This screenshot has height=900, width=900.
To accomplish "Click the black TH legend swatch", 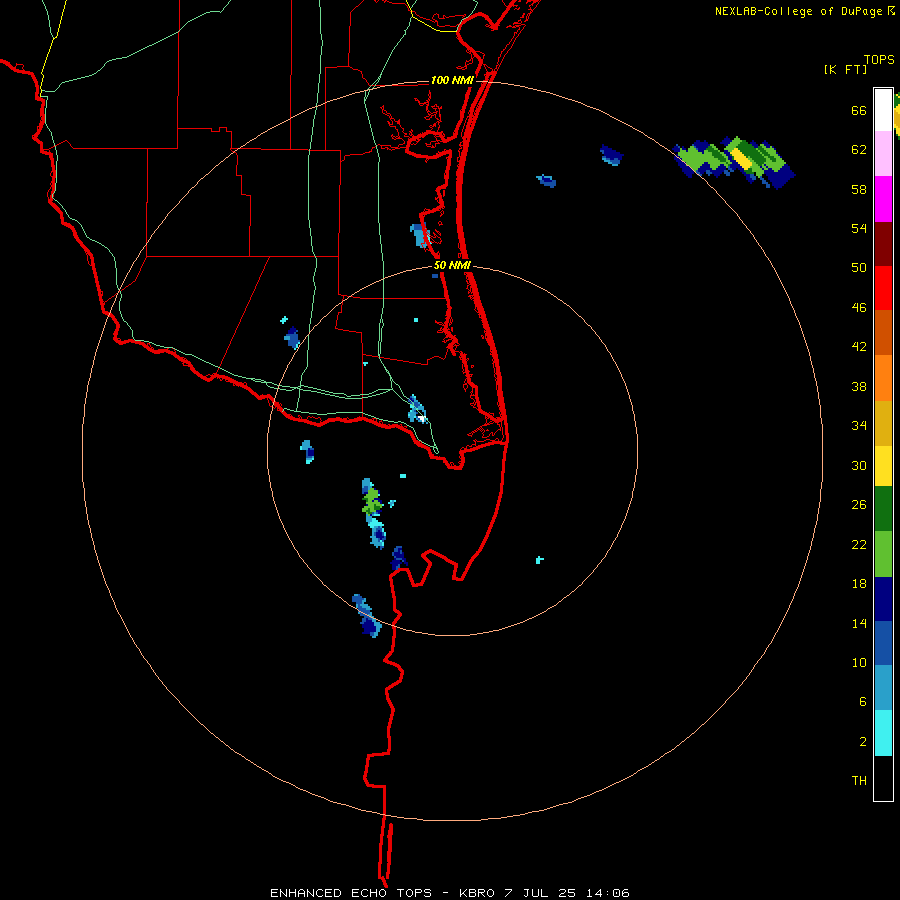I will (x=883, y=778).
